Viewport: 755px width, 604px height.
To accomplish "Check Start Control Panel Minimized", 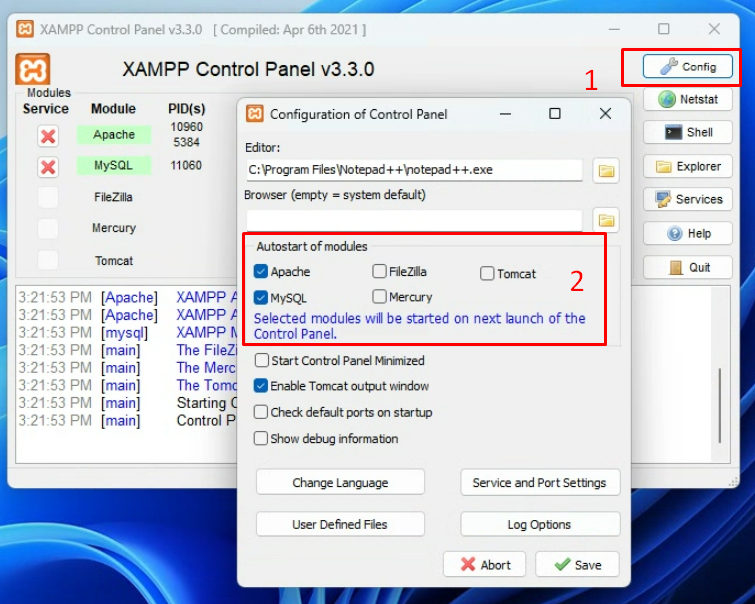I will point(261,360).
